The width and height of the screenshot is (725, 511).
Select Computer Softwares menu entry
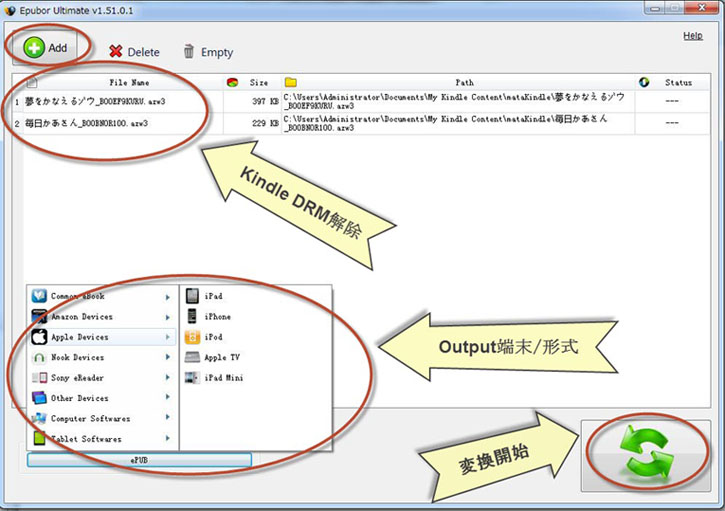pyautogui.click(x=103, y=418)
